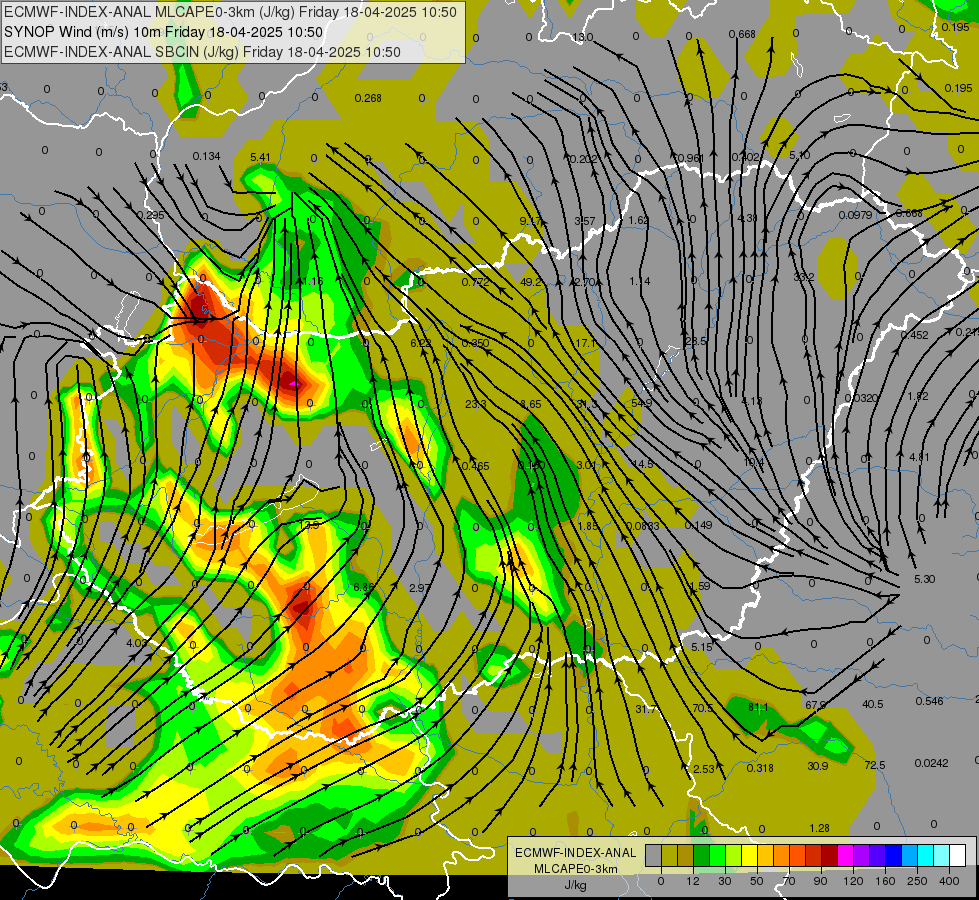Click the map value 81.1
The image size is (979, 900).
(x=757, y=707)
